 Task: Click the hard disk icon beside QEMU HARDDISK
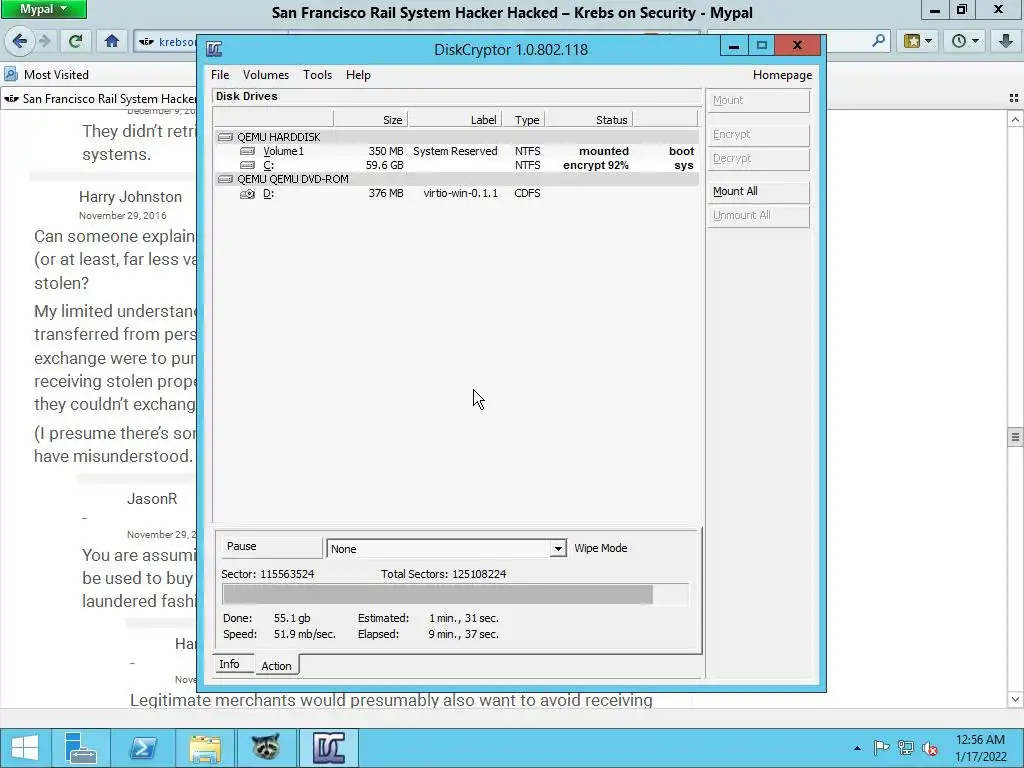(225, 137)
